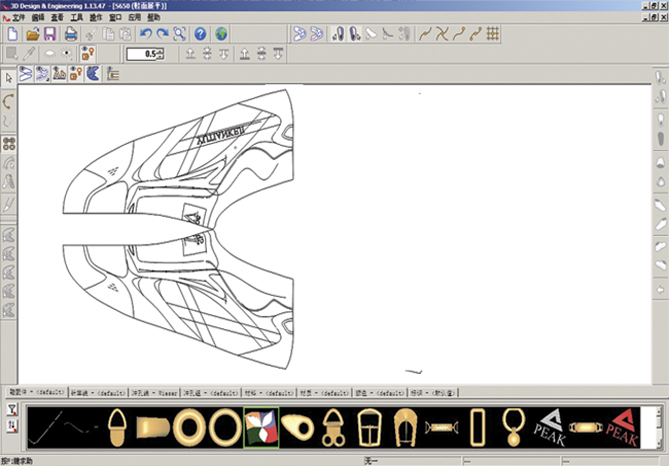Screen dimensions: 669x466
Task: Click the library panel vertical scrollbar
Action: click(660, 428)
